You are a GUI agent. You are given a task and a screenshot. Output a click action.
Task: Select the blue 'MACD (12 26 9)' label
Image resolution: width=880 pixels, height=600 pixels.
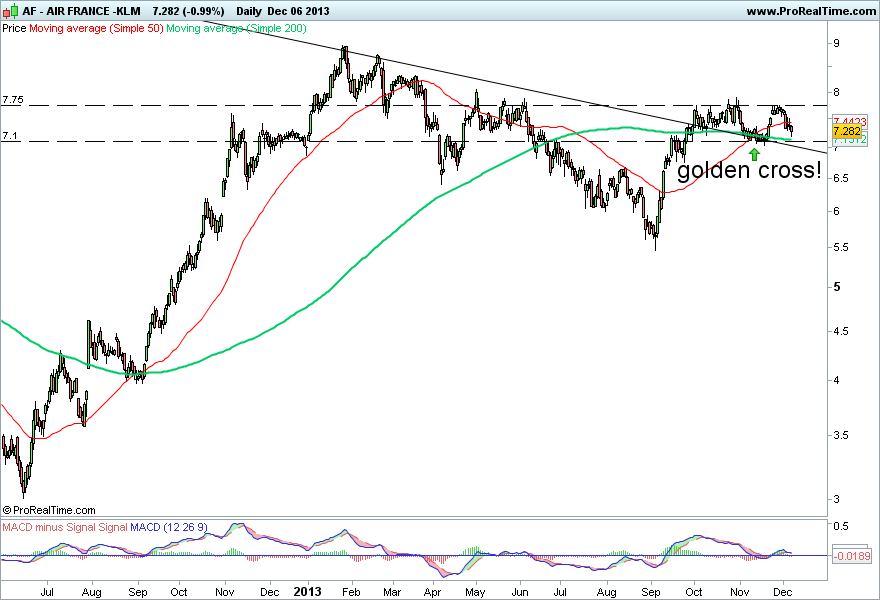[x=169, y=527]
